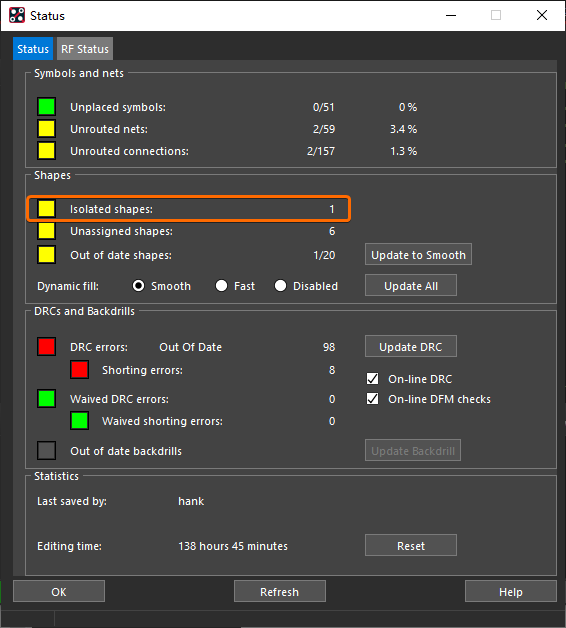Click the yellow Unrouted connections indicator
566x628 pixels.
[x=46, y=151]
